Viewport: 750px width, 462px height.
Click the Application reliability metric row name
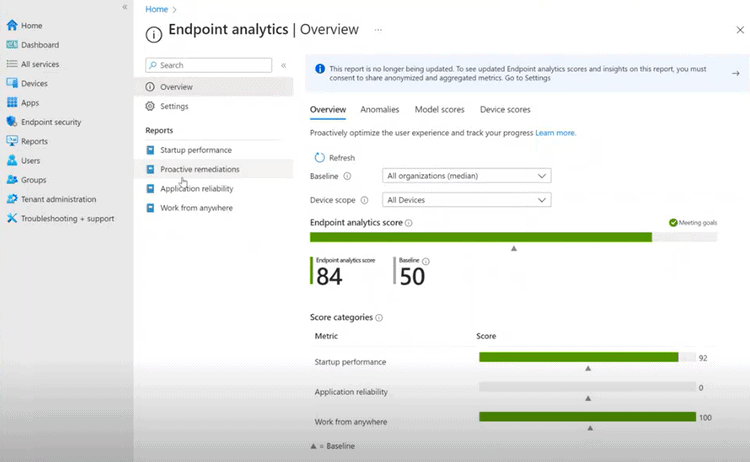pyautogui.click(x=351, y=392)
